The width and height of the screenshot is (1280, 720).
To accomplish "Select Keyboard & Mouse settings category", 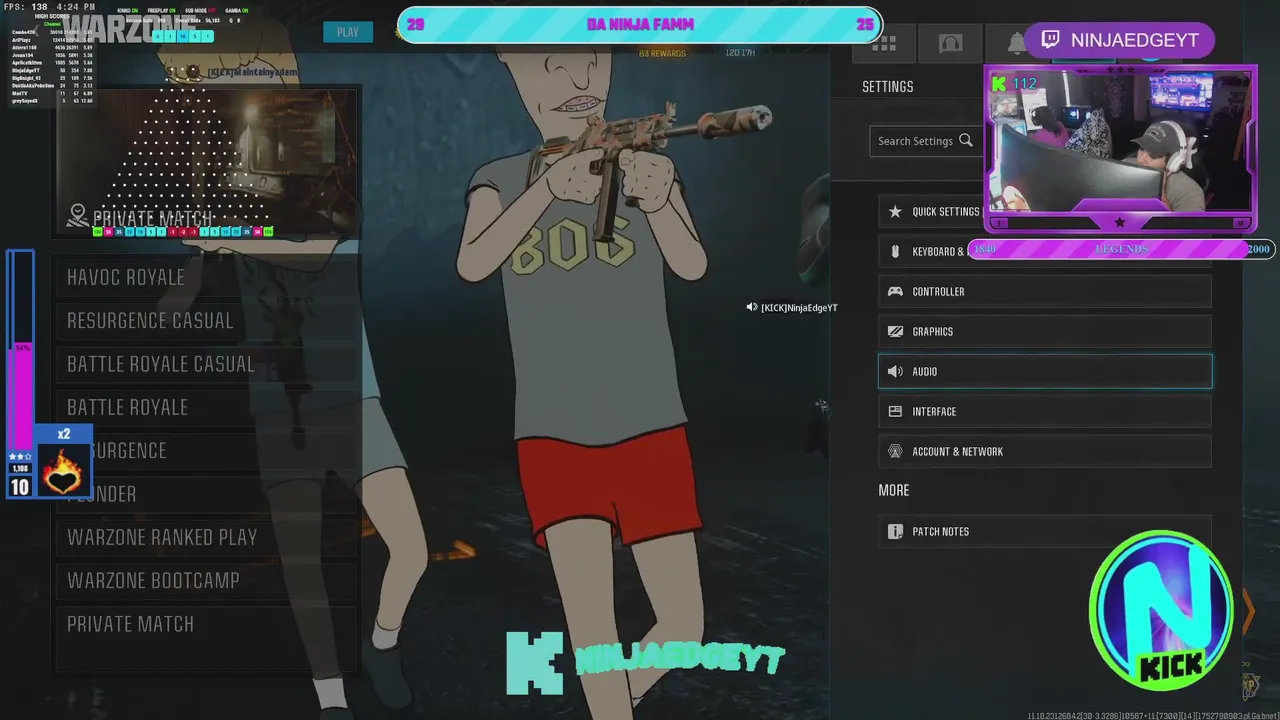I will click(x=1045, y=252).
